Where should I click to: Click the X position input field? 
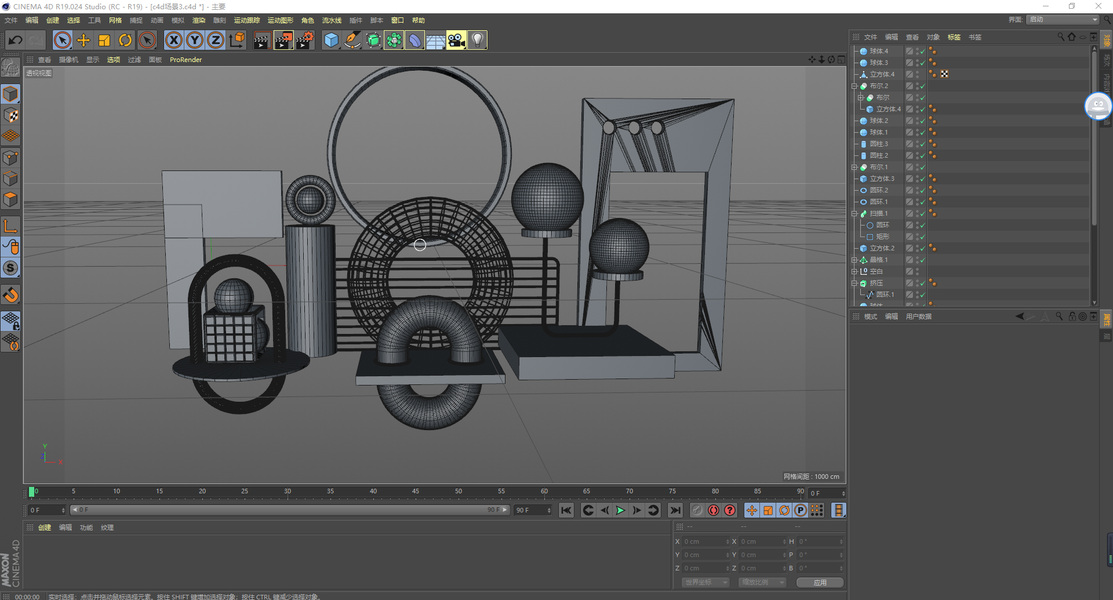[x=704, y=542]
